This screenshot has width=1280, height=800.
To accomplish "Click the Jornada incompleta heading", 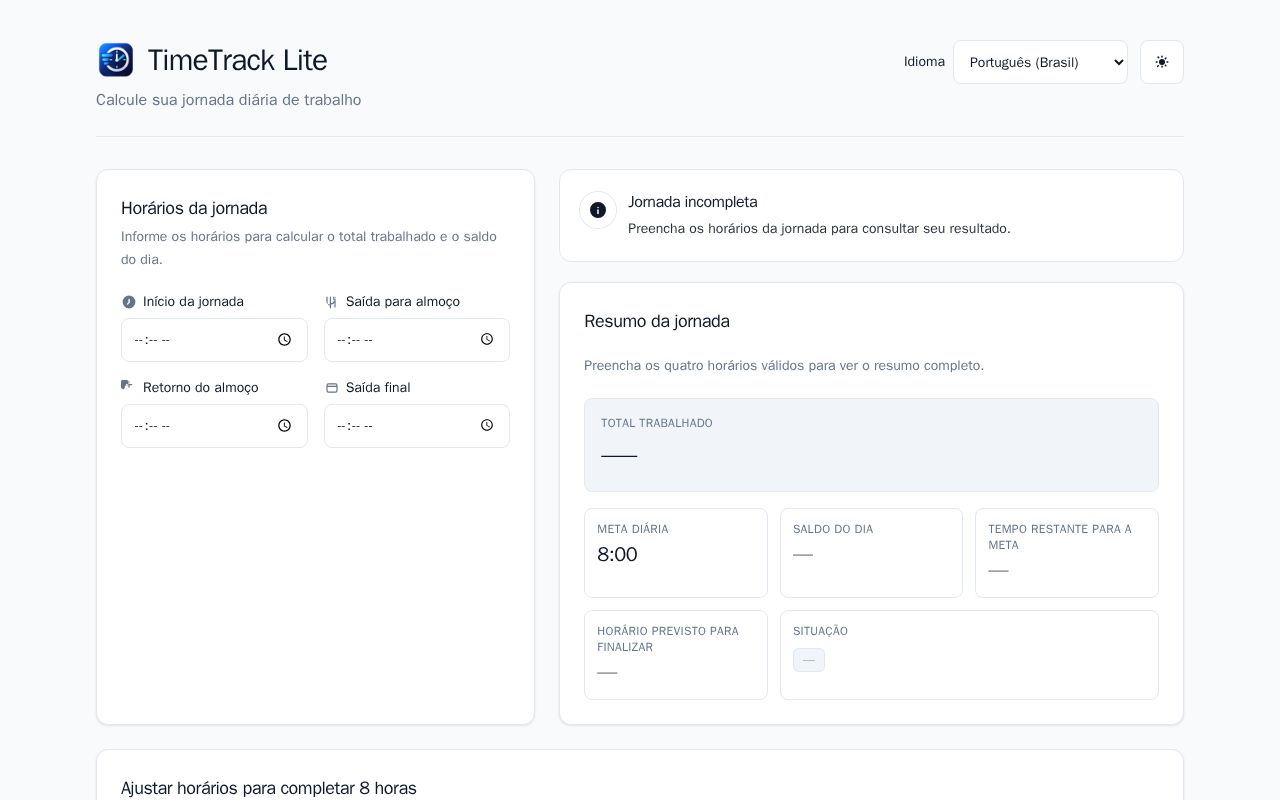I will (x=692, y=202).
